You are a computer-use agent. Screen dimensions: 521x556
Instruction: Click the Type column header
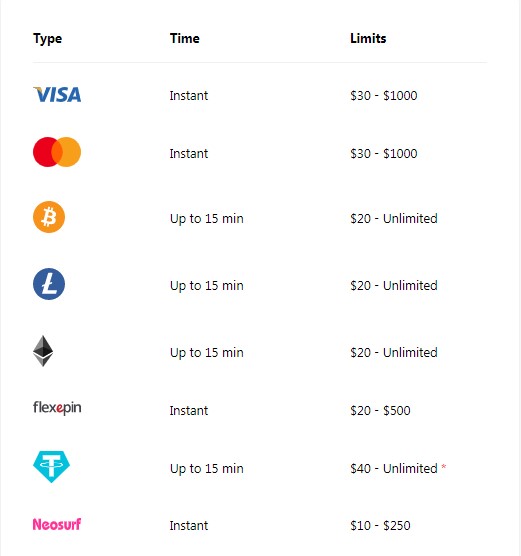coord(48,39)
